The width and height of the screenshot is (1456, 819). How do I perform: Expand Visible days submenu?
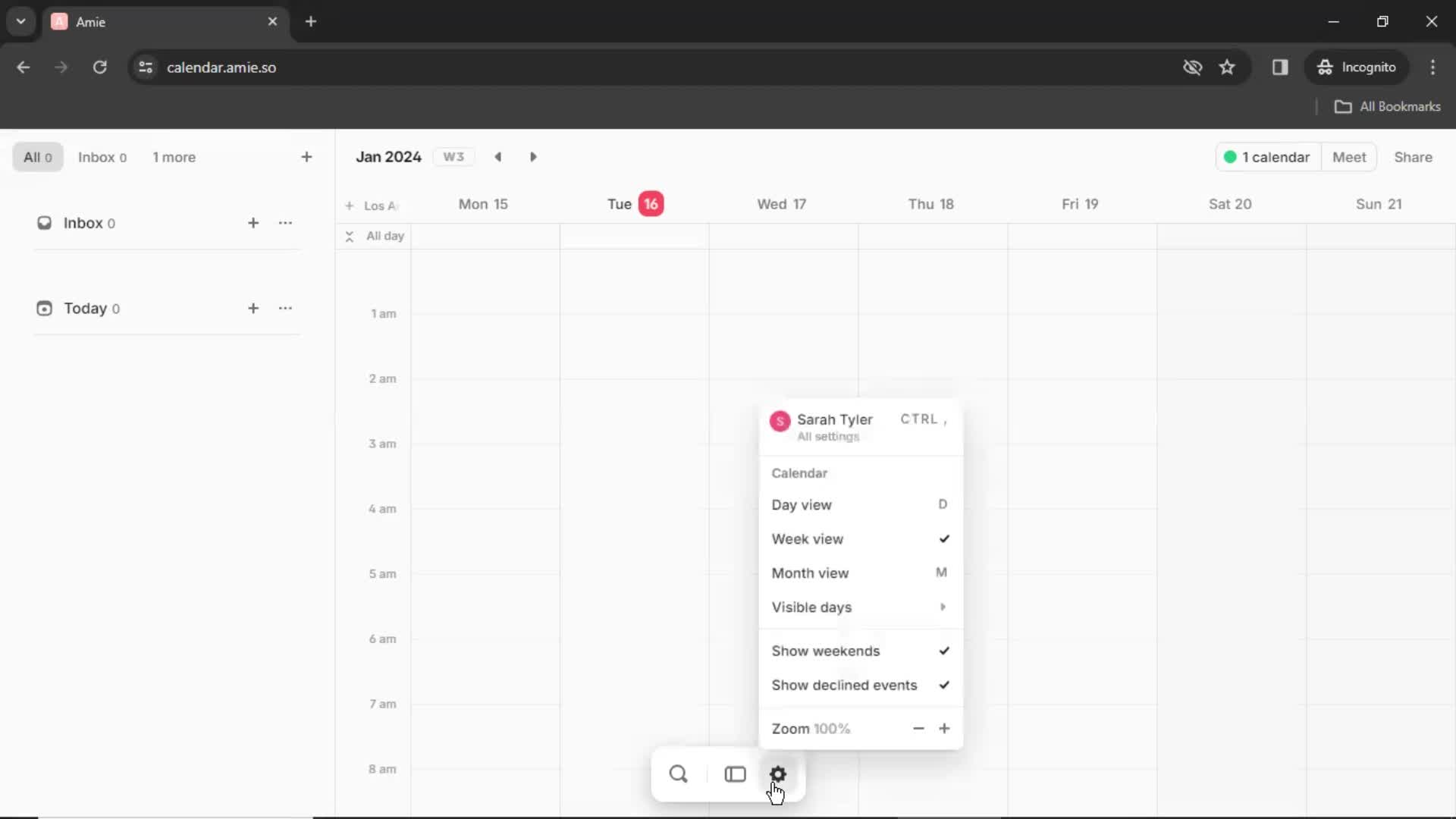pyautogui.click(x=858, y=607)
